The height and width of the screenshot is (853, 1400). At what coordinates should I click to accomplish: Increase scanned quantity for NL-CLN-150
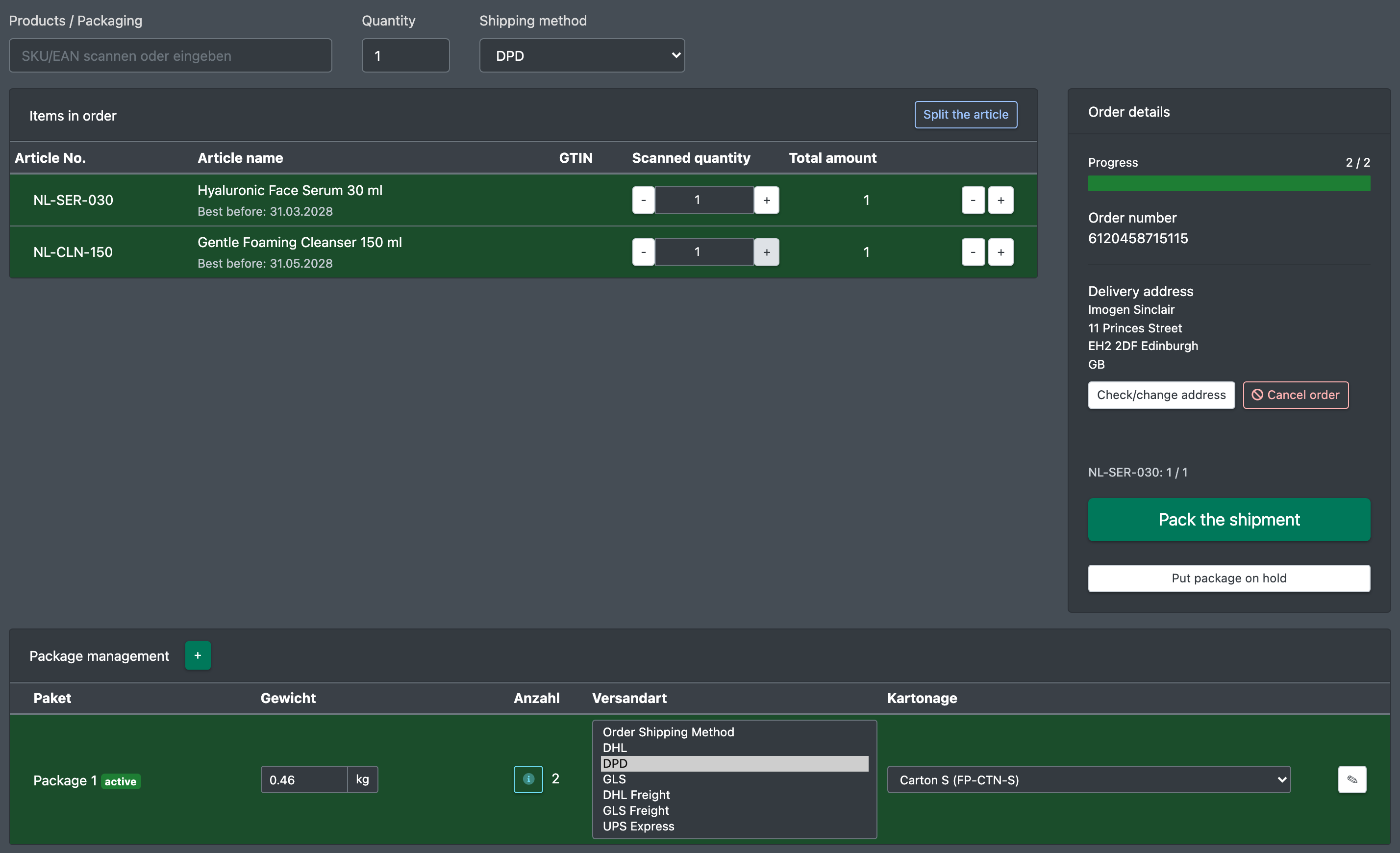pos(767,252)
